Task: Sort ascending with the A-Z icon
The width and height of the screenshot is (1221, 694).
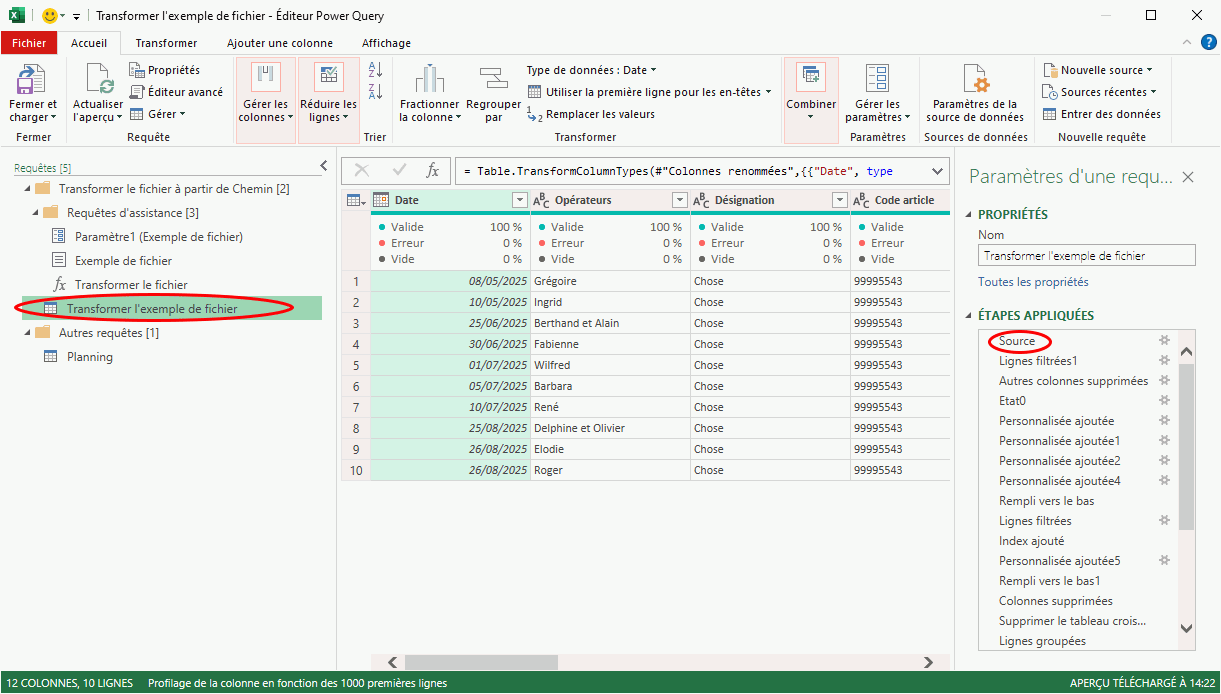Action: point(375,70)
